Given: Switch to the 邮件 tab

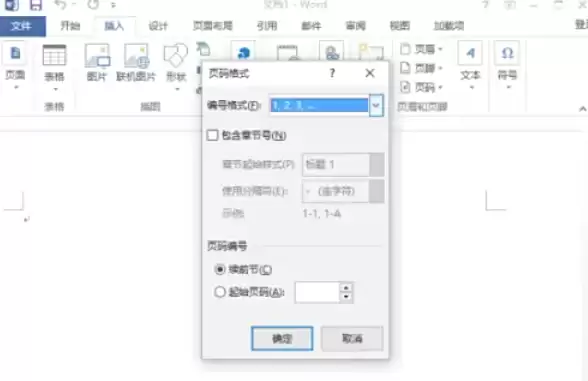Looking at the screenshot, I should tap(311, 26).
